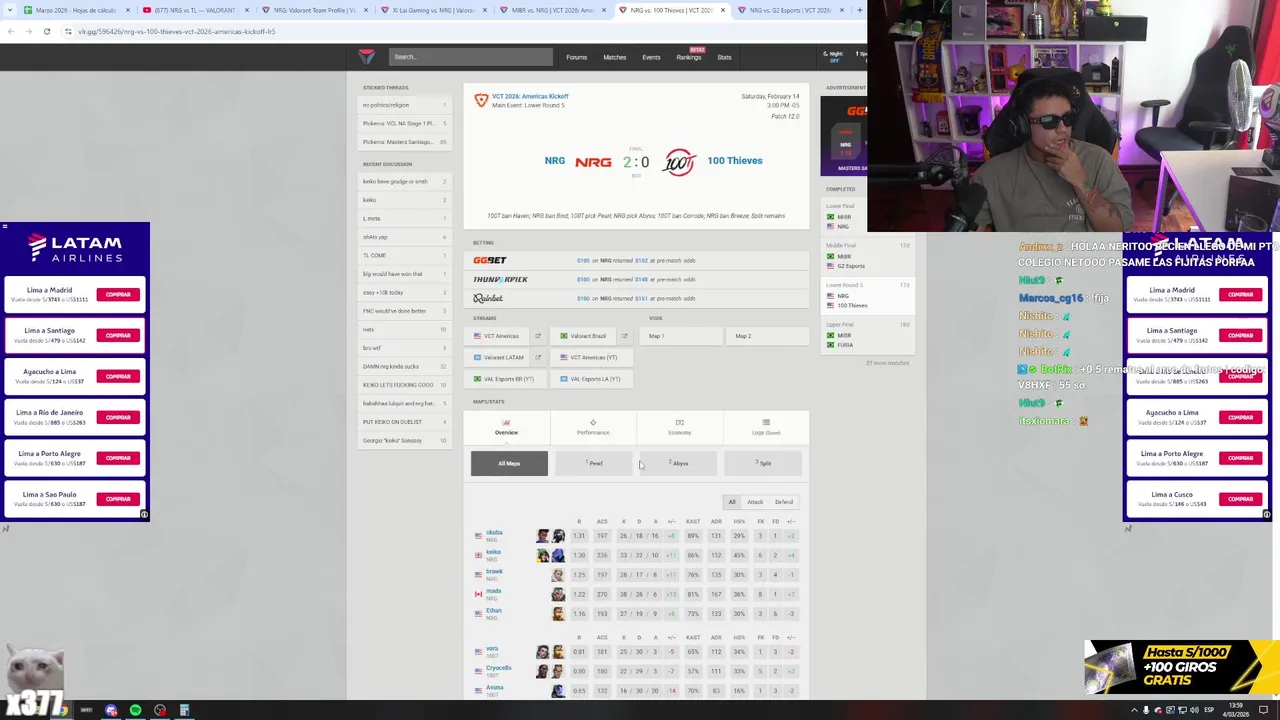Reload the page with the refresh icon
This screenshot has width=1280, height=720.
click(46, 31)
